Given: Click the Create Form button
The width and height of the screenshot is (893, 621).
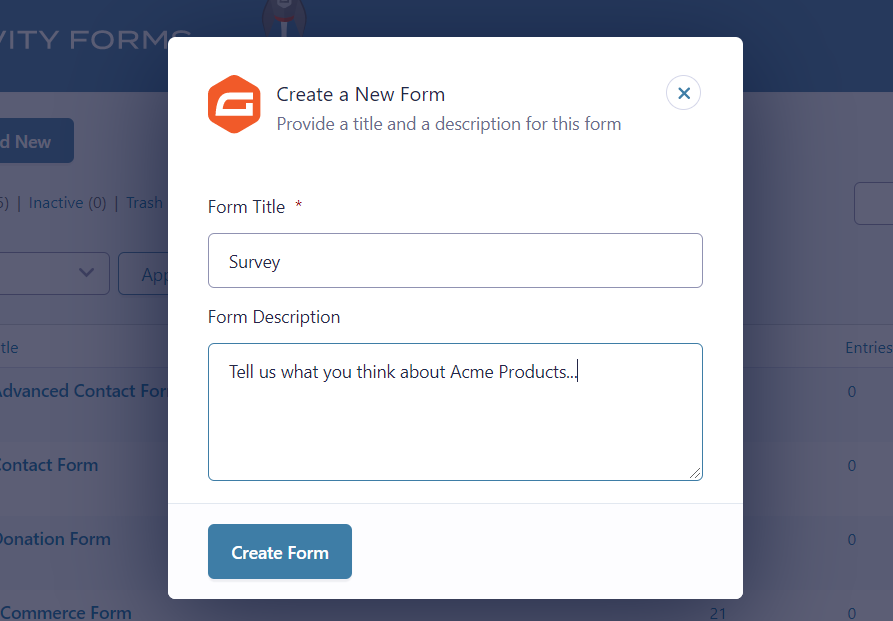Looking at the screenshot, I should pos(280,551).
